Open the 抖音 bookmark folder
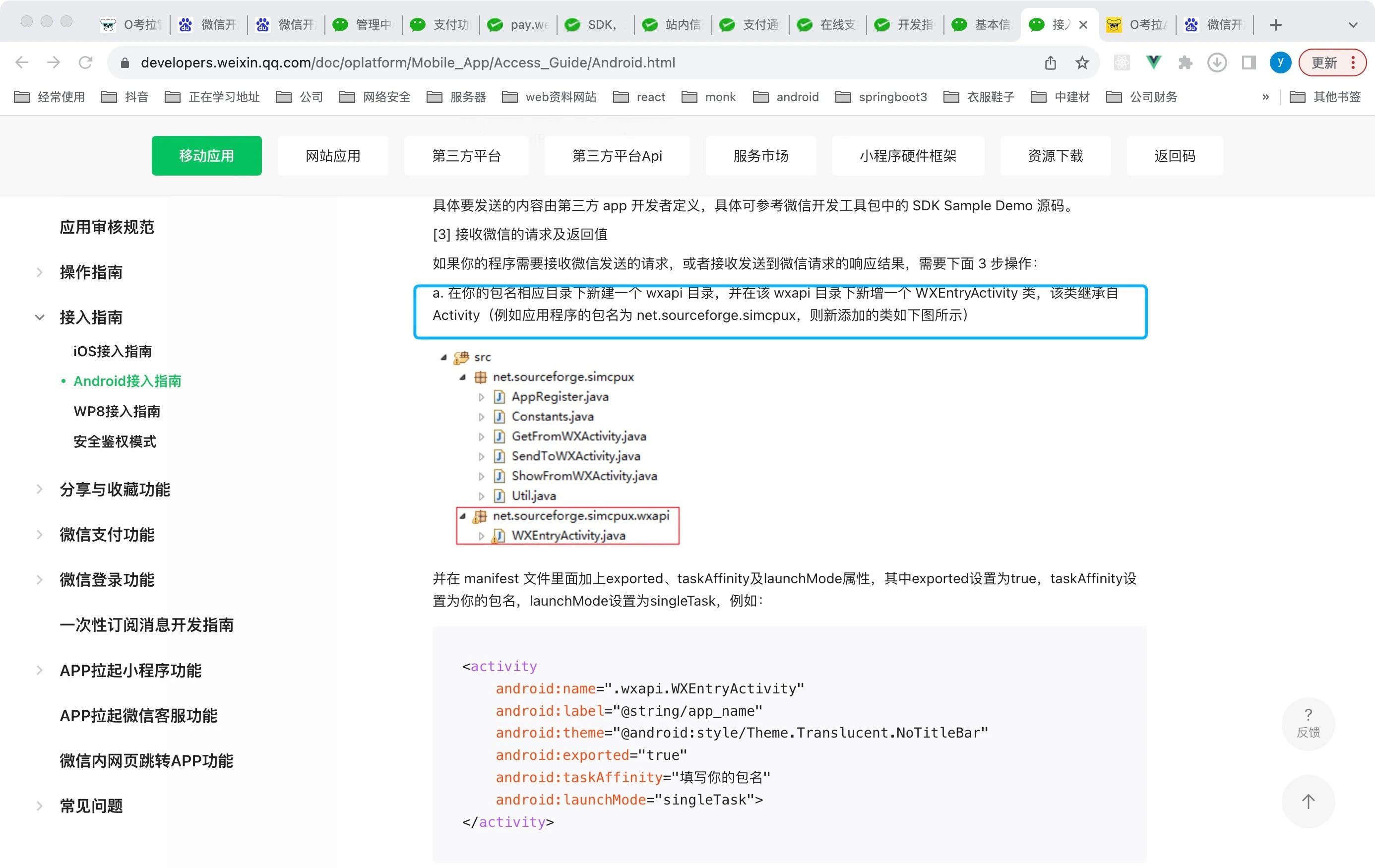 coord(125,97)
